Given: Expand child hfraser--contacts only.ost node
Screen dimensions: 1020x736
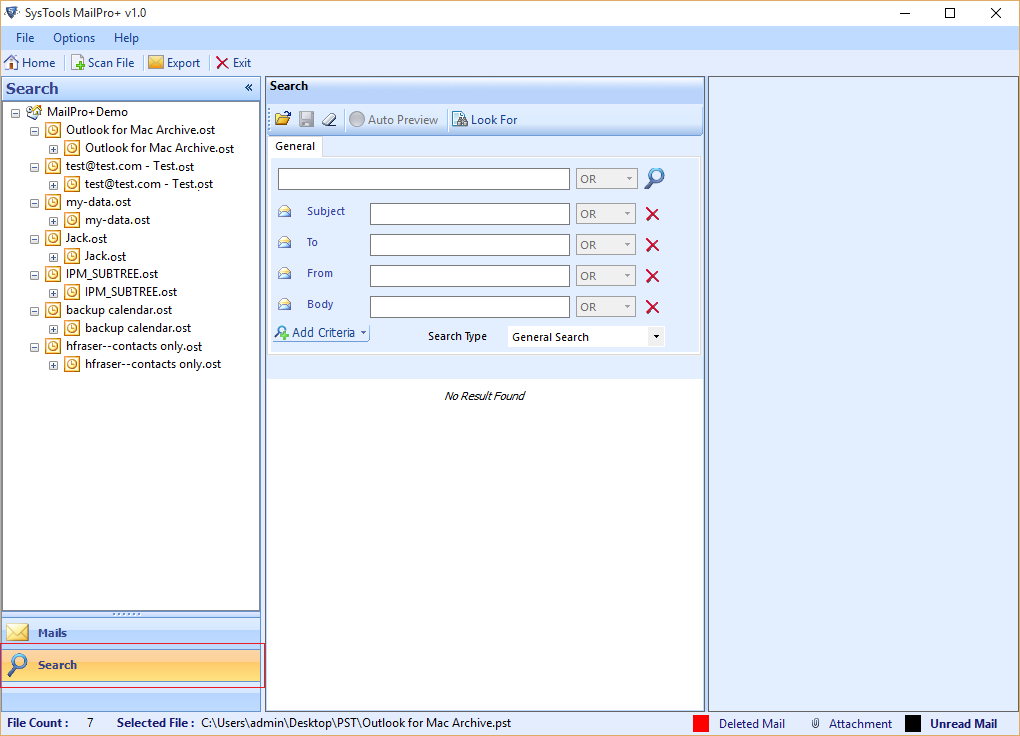Looking at the screenshot, I should click(x=53, y=366).
